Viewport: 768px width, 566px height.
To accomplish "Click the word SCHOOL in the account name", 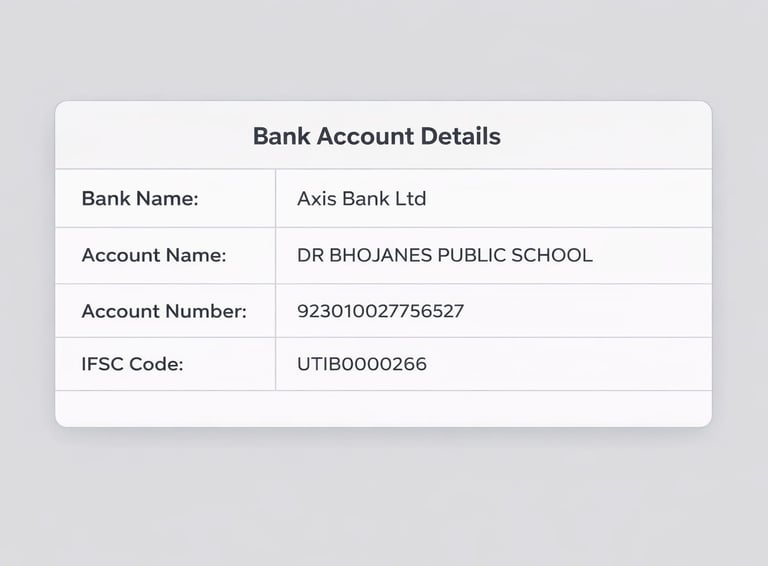I will tap(552, 255).
